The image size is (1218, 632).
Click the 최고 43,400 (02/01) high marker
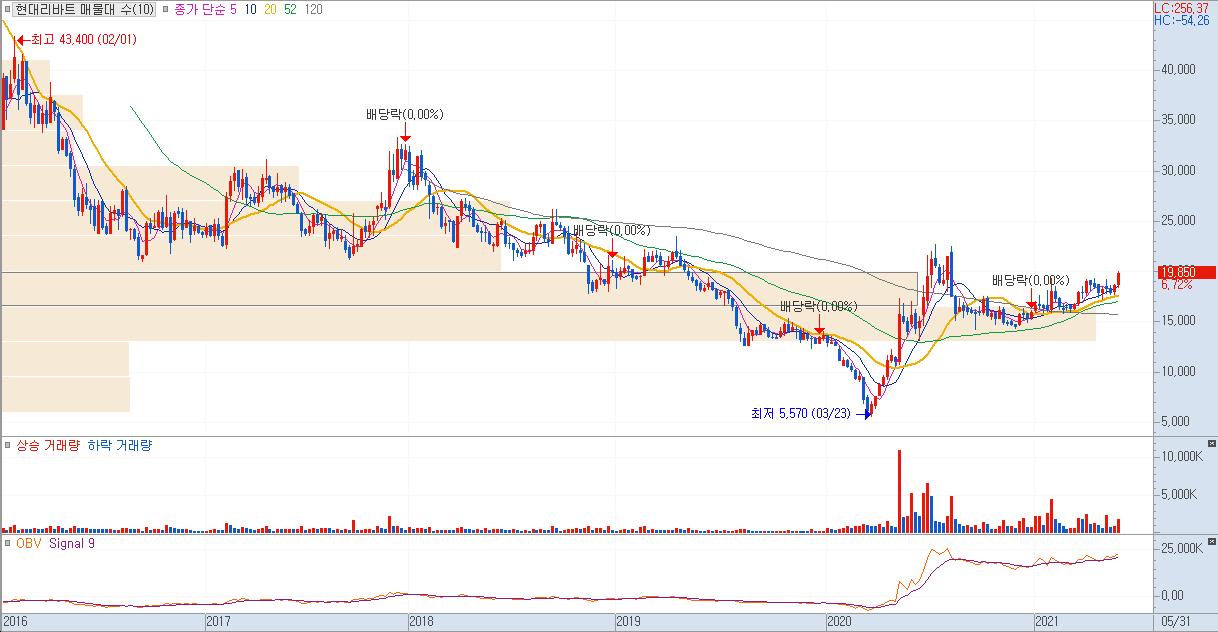pyautogui.click(x=76, y=40)
